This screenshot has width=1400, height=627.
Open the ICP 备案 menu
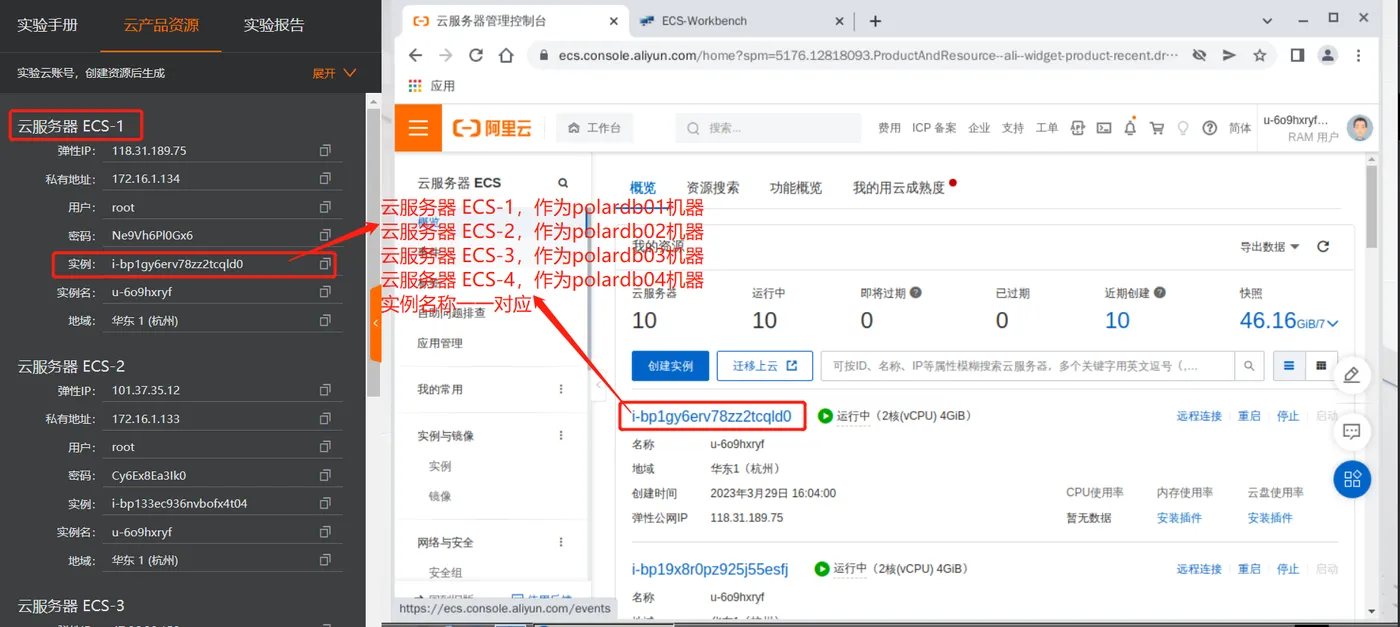pyautogui.click(x=934, y=128)
